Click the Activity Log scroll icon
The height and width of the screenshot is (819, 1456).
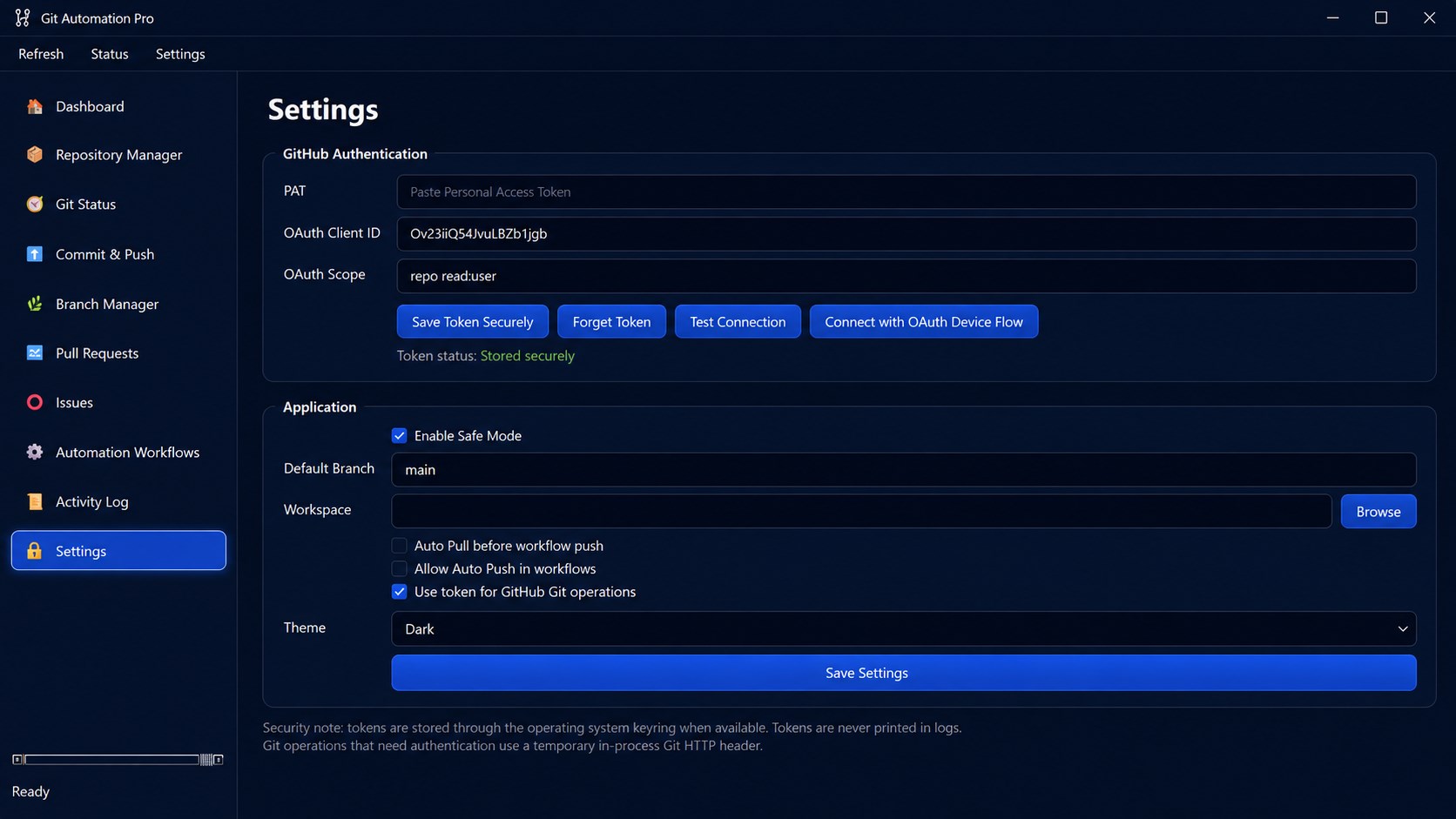[35, 501]
